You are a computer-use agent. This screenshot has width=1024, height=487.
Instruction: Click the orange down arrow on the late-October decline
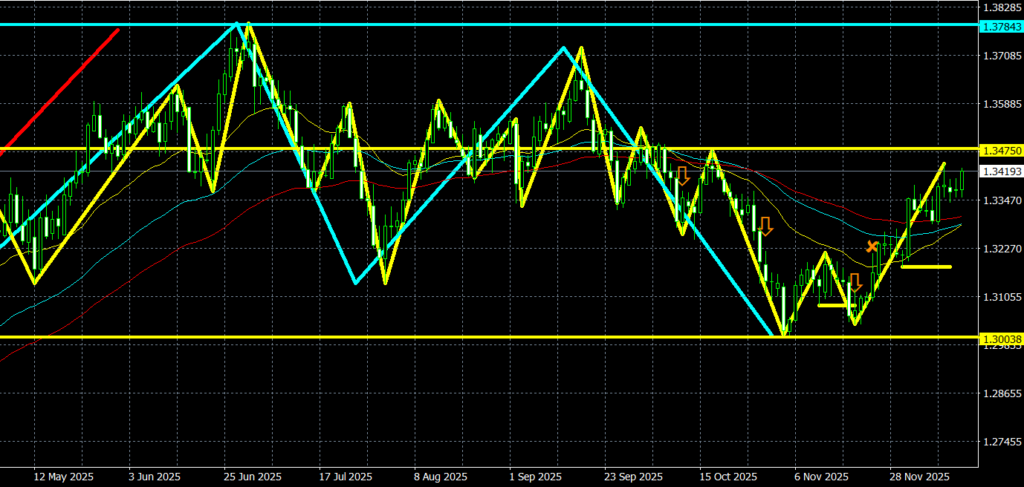(x=765, y=225)
